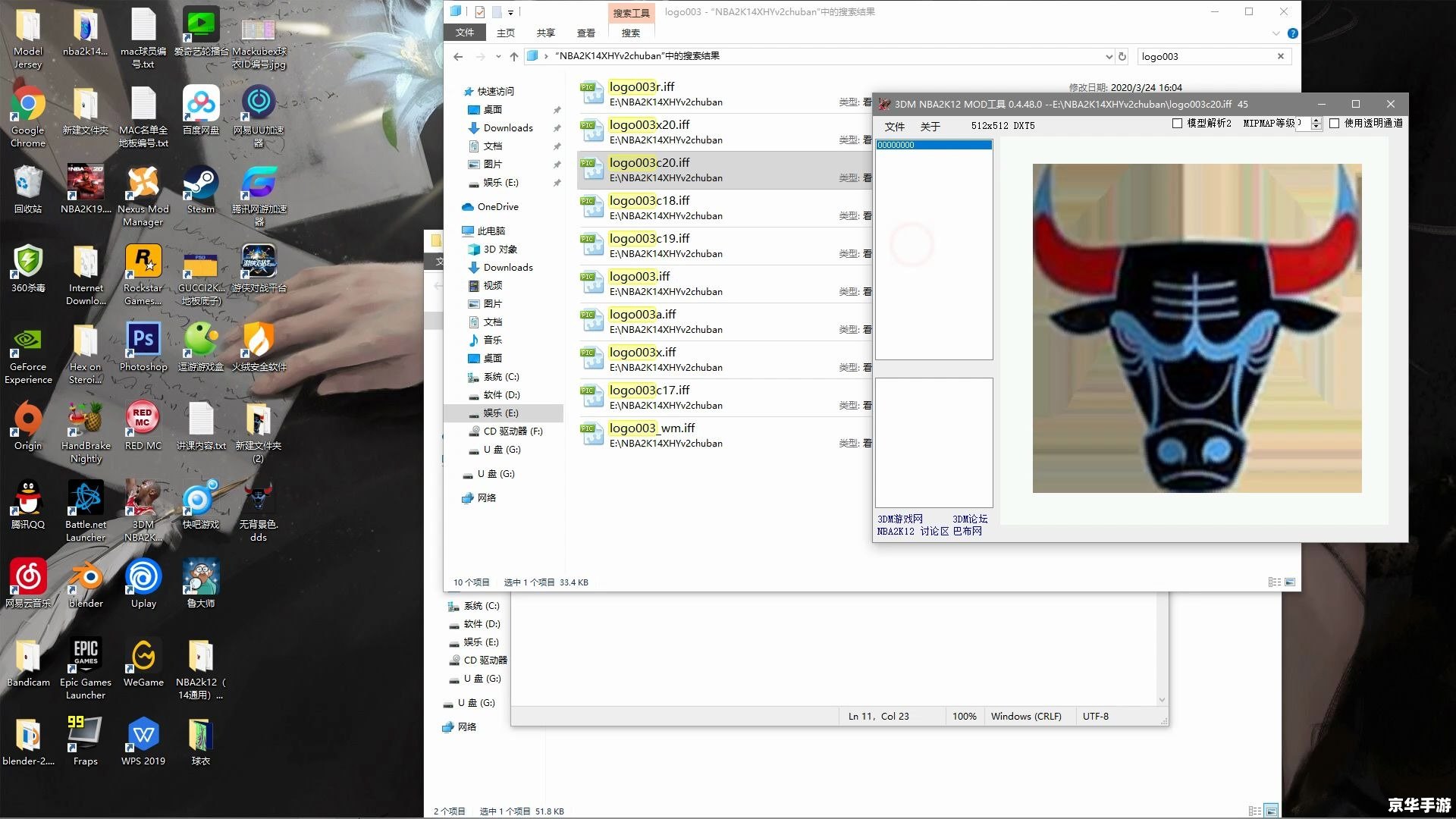
Task: Click the Explorer back arrow
Action: click(x=458, y=56)
